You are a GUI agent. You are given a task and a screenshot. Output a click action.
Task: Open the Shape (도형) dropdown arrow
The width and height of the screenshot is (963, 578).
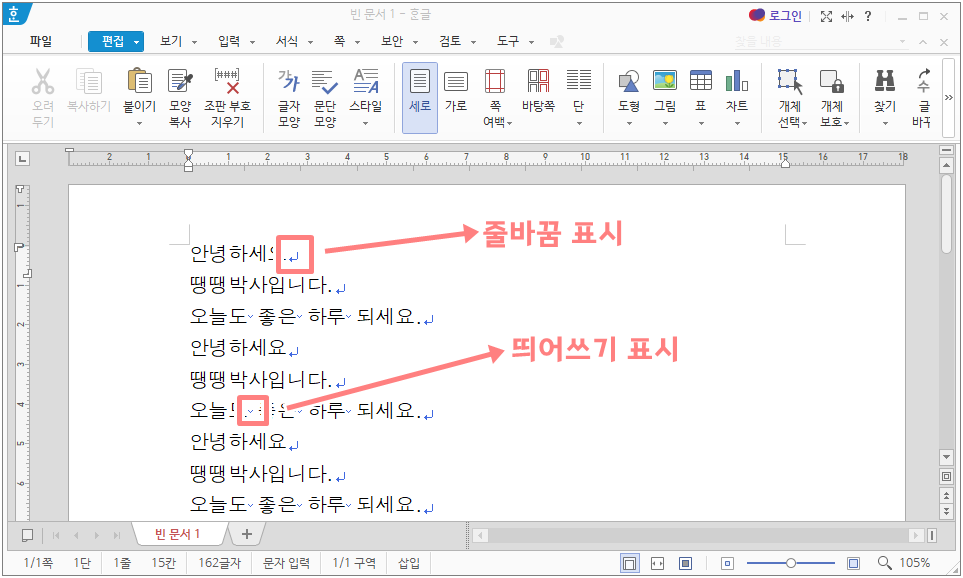pyautogui.click(x=629, y=123)
